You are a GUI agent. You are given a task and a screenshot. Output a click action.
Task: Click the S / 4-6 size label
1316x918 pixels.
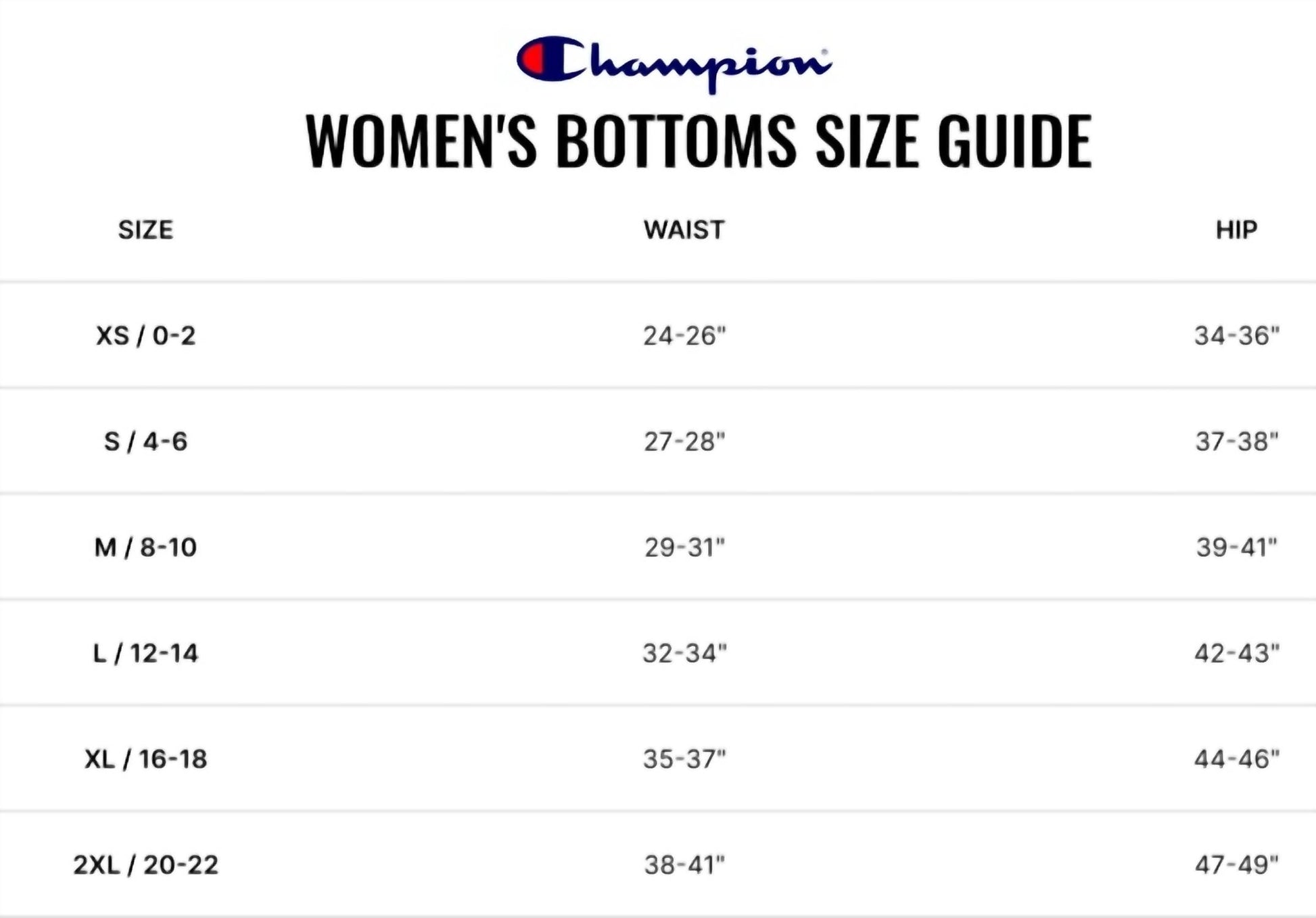tap(145, 441)
